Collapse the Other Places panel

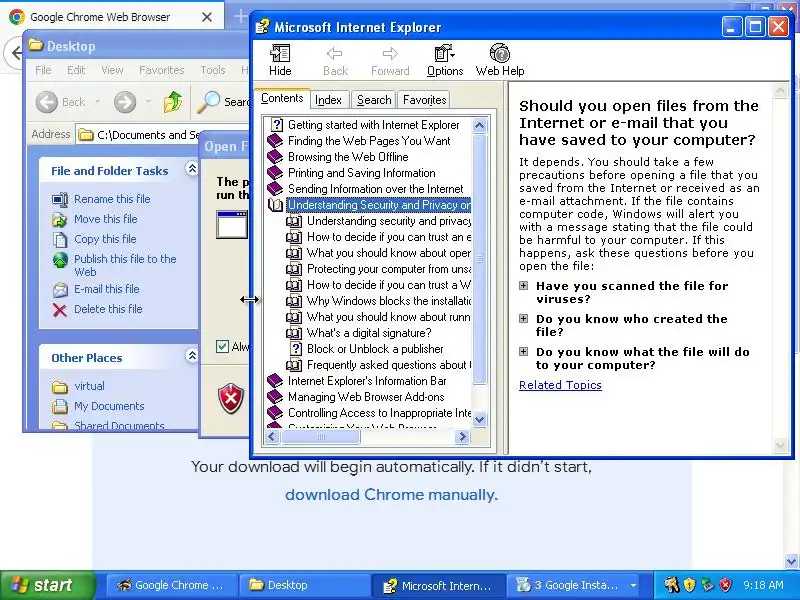pos(192,356)
